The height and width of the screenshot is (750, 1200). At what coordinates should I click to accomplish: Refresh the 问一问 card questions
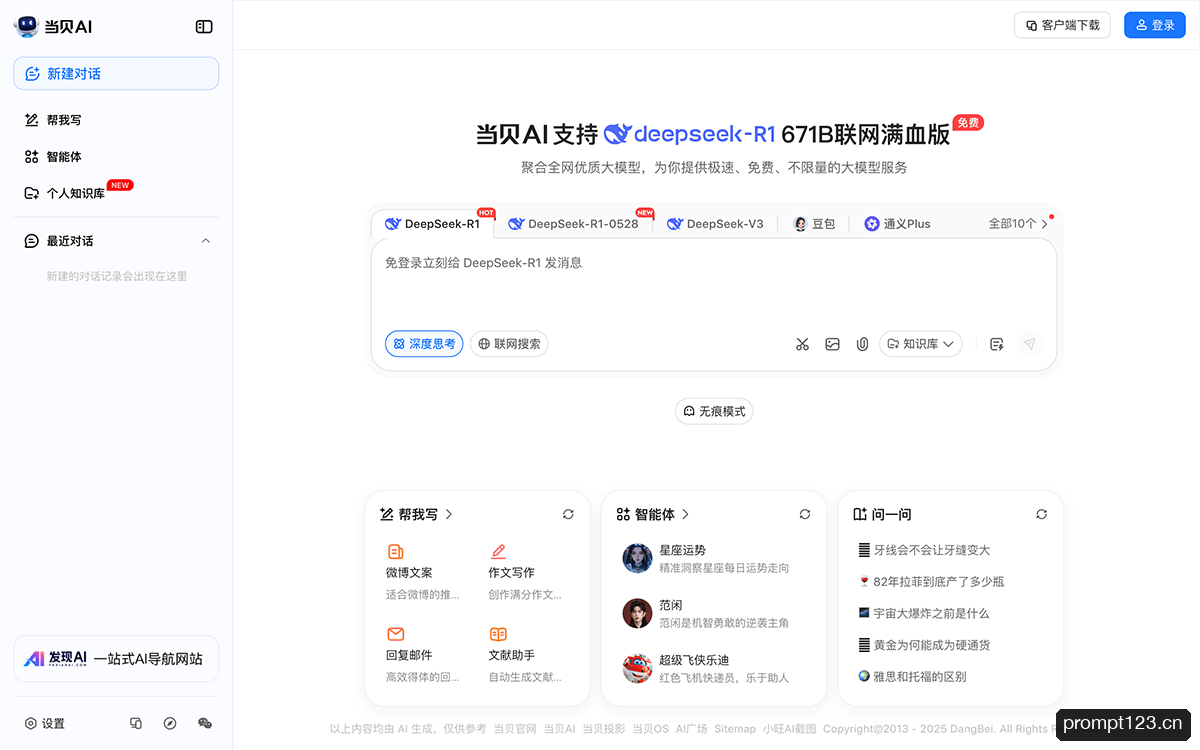coord(1042,514)
